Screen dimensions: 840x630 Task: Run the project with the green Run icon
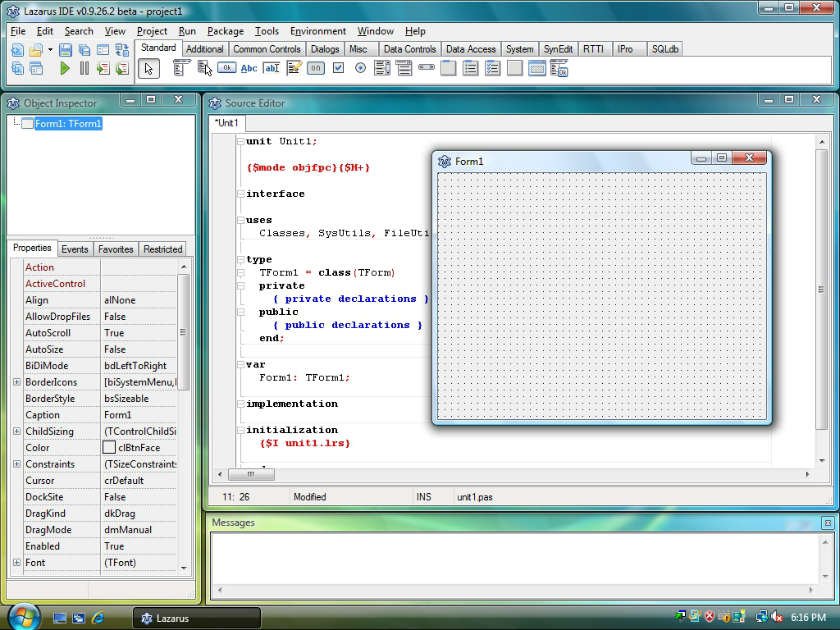(66, 68)
